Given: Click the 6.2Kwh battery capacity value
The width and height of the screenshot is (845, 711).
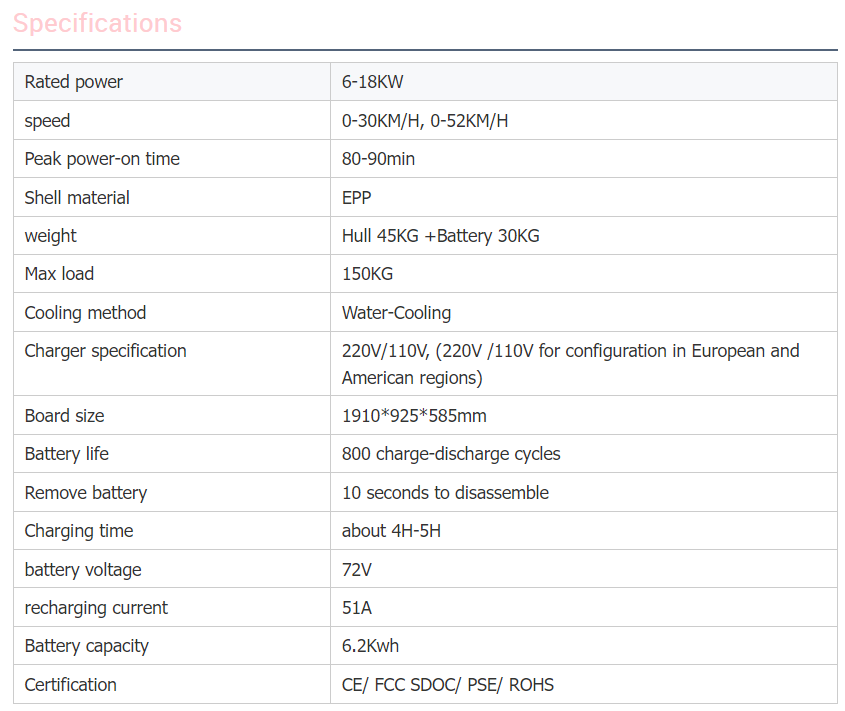Looking at the screenshot, I should (x=370, y=646).
